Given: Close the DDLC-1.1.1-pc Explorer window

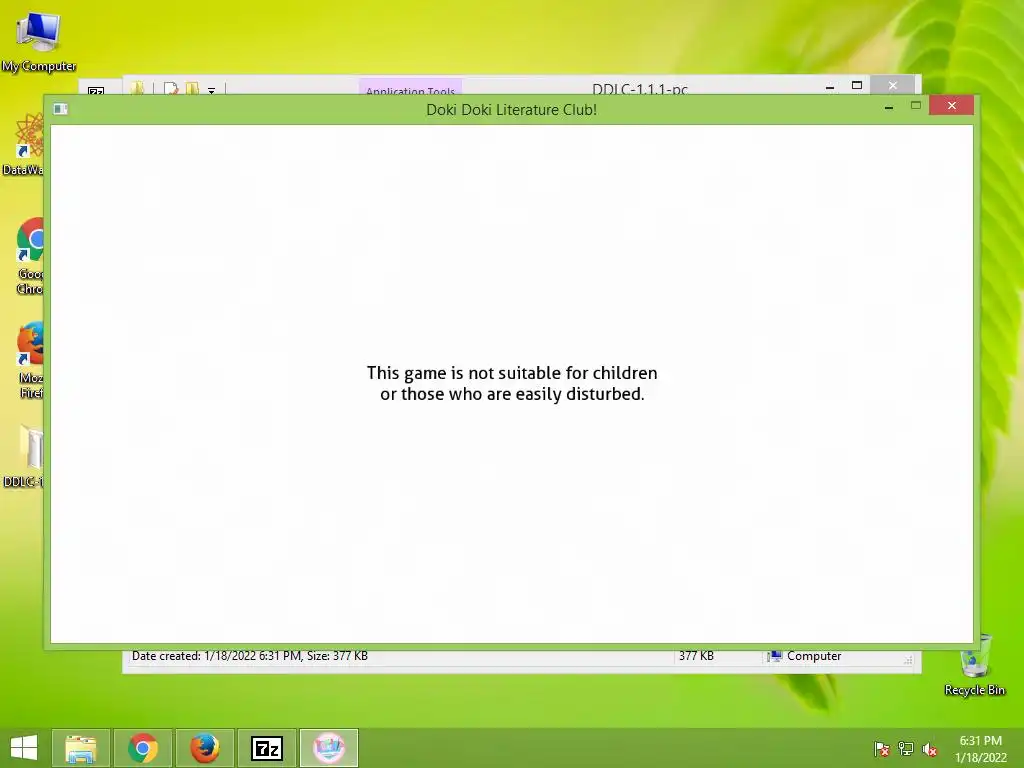Looking at the screenshot, I should (893, 86).
